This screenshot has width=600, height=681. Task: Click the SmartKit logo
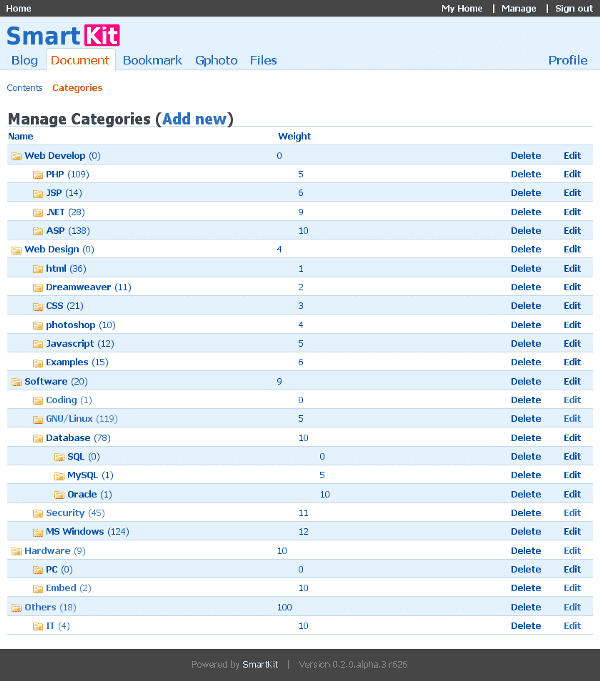pyautogui.click(x=63, y=36)
